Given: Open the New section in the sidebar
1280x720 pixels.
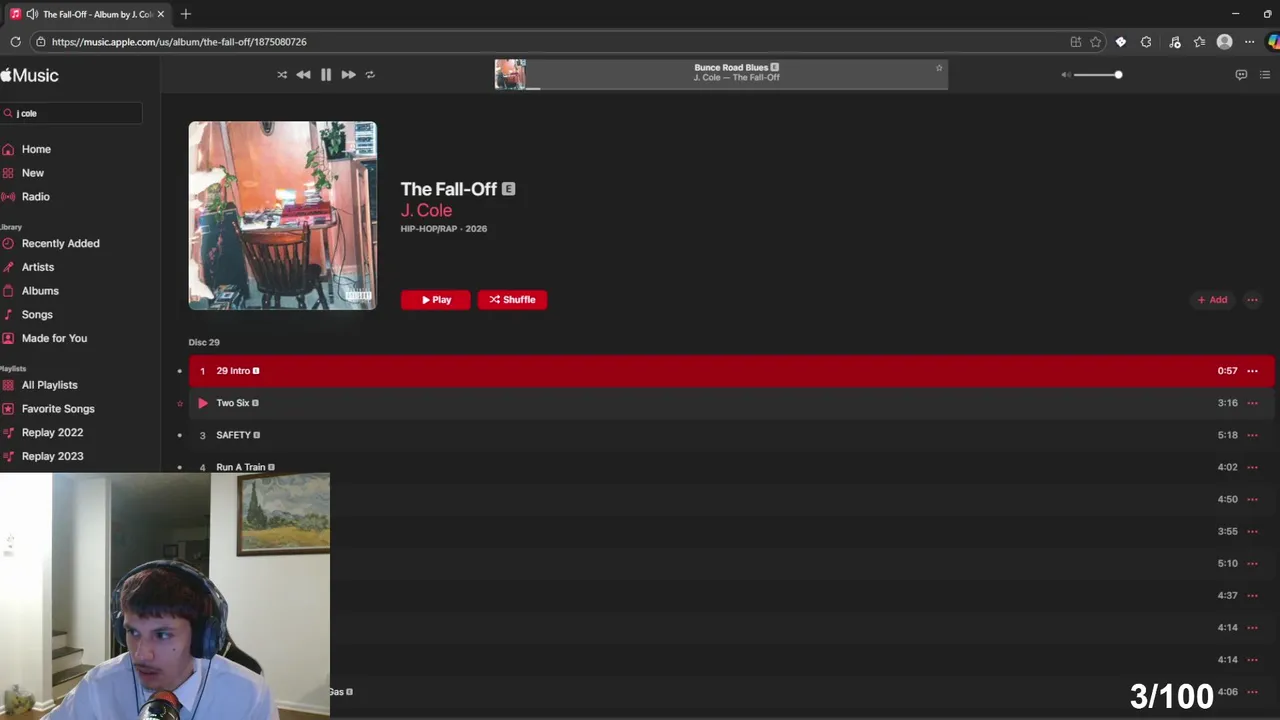Looking at the screenshot, I should tap(33, 173).
